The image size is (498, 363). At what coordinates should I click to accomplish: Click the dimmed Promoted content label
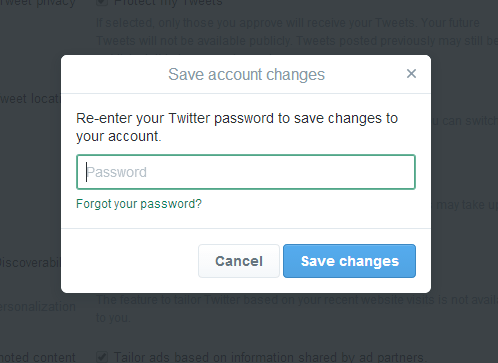(38, 358)
